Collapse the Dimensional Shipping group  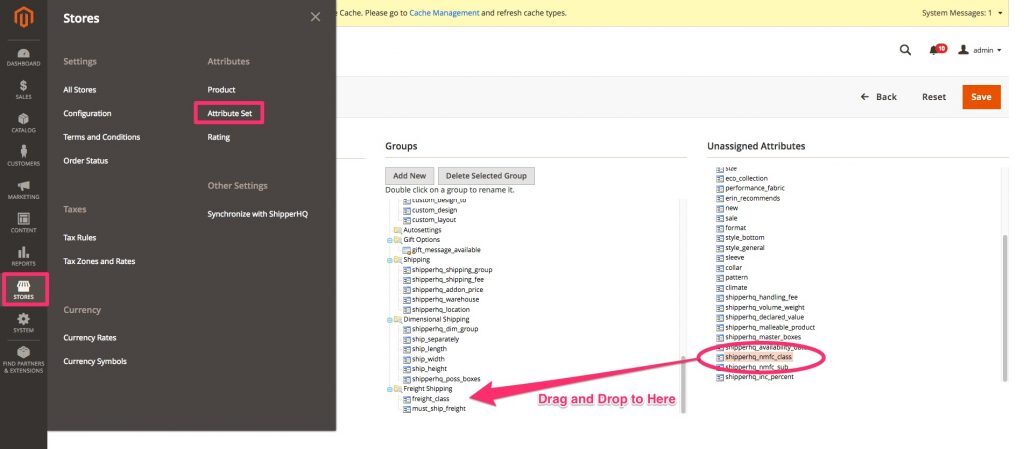coord(390,319)
